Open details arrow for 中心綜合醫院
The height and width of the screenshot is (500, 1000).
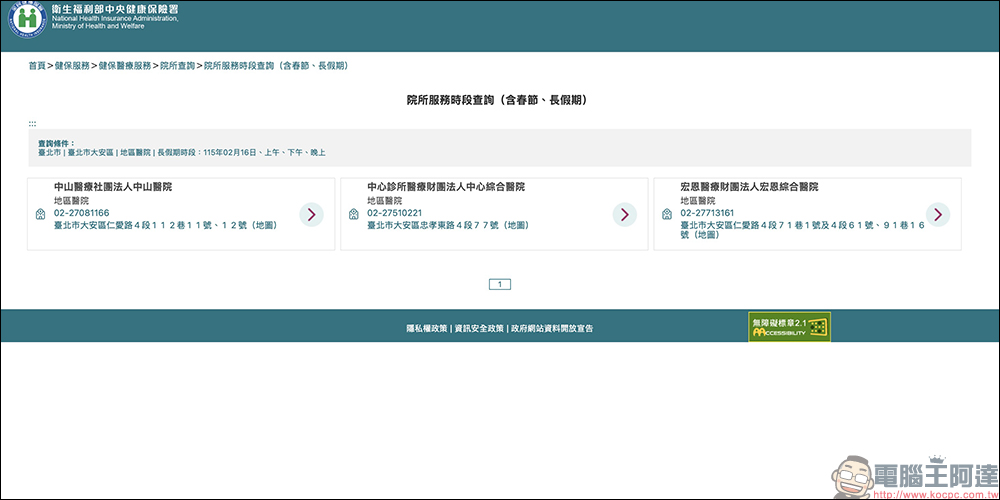point(624,215)
